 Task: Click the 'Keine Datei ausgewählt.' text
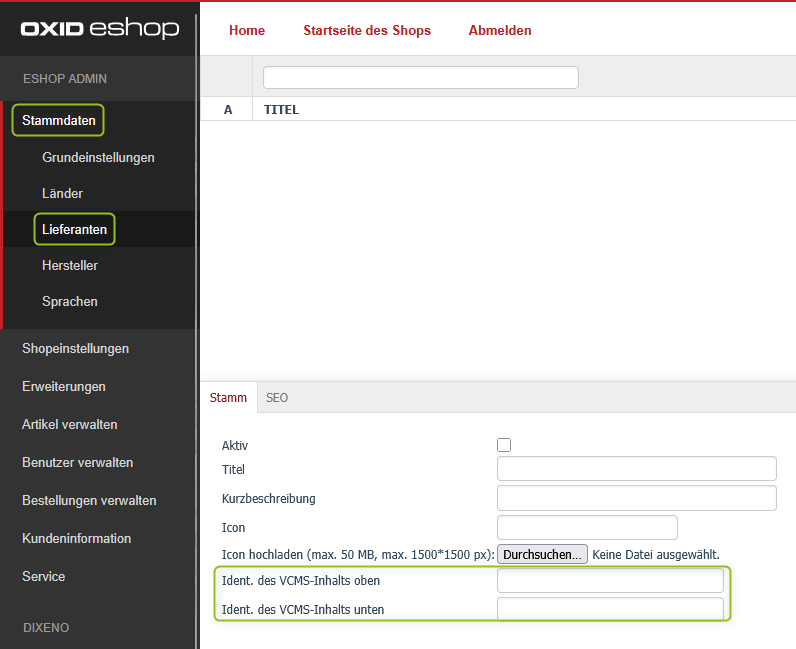coord(656,555)
